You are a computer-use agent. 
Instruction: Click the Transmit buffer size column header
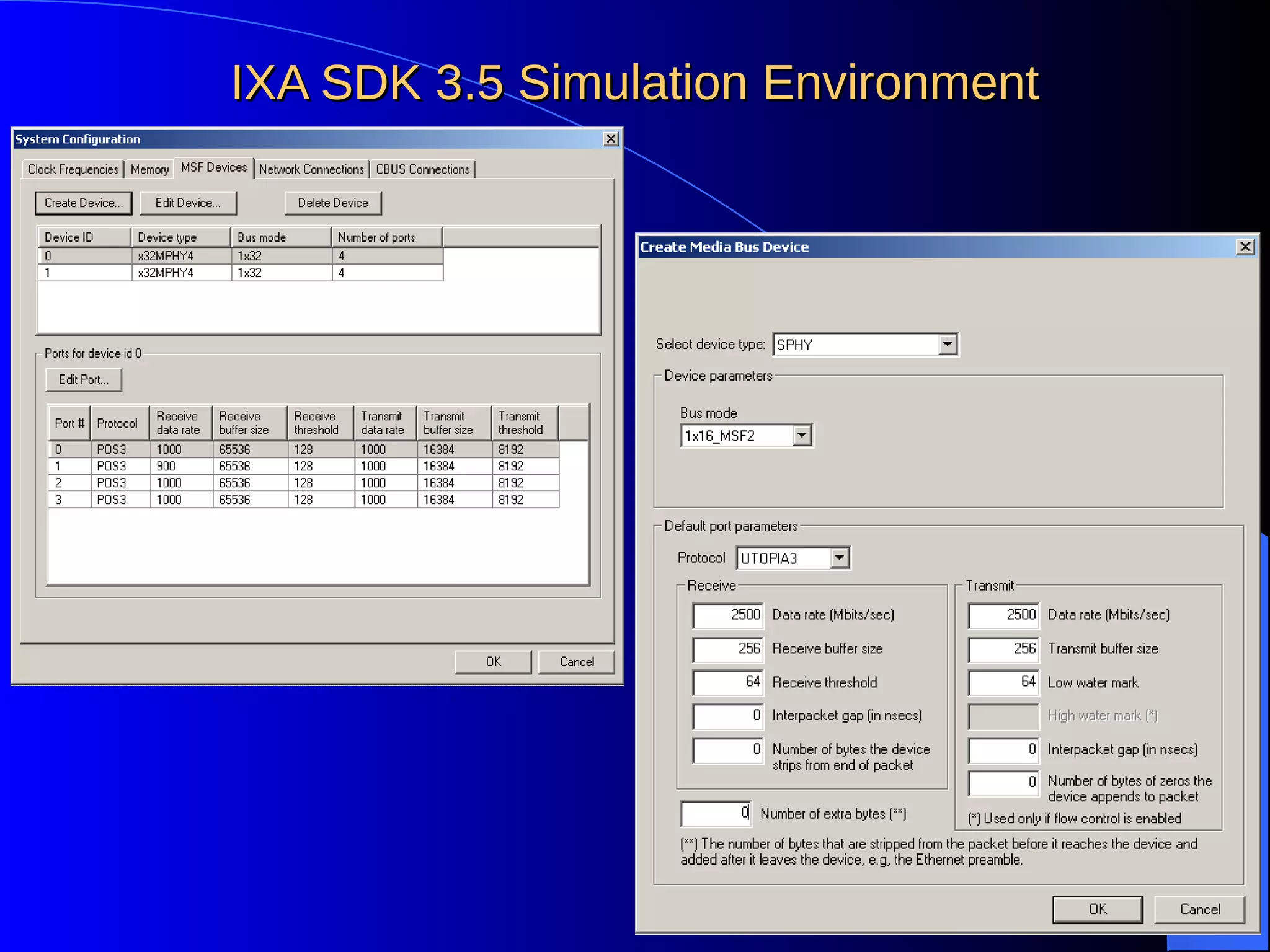455,423
